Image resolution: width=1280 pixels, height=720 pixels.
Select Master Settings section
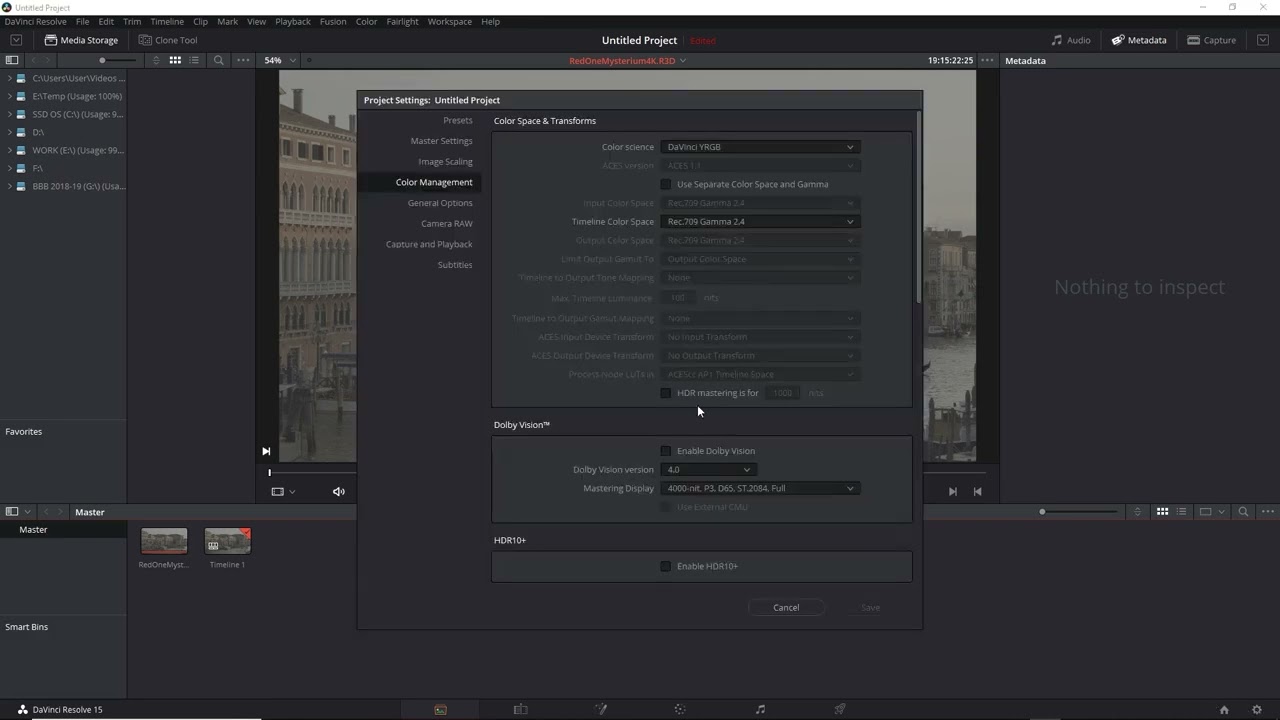(x=441, y=141)
